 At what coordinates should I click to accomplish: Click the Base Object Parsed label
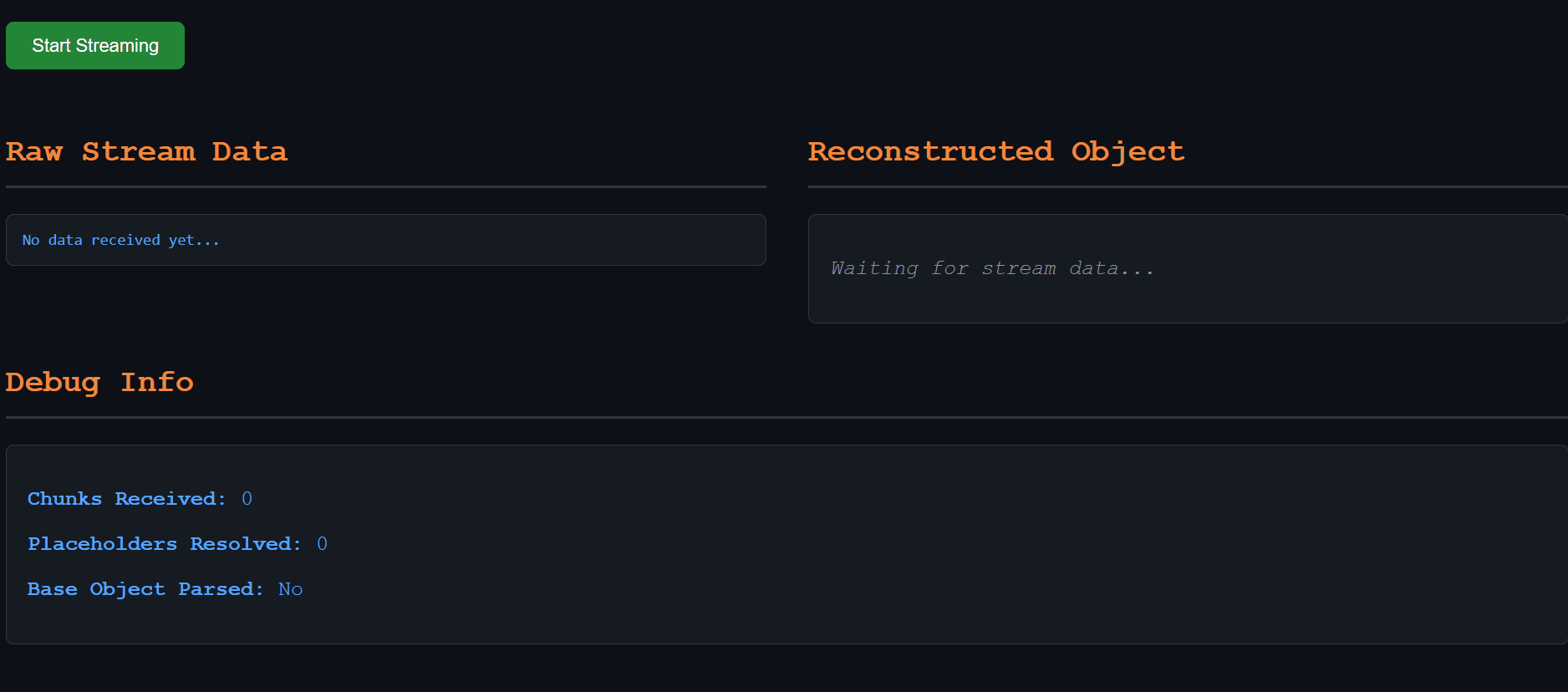pos(145,589)
